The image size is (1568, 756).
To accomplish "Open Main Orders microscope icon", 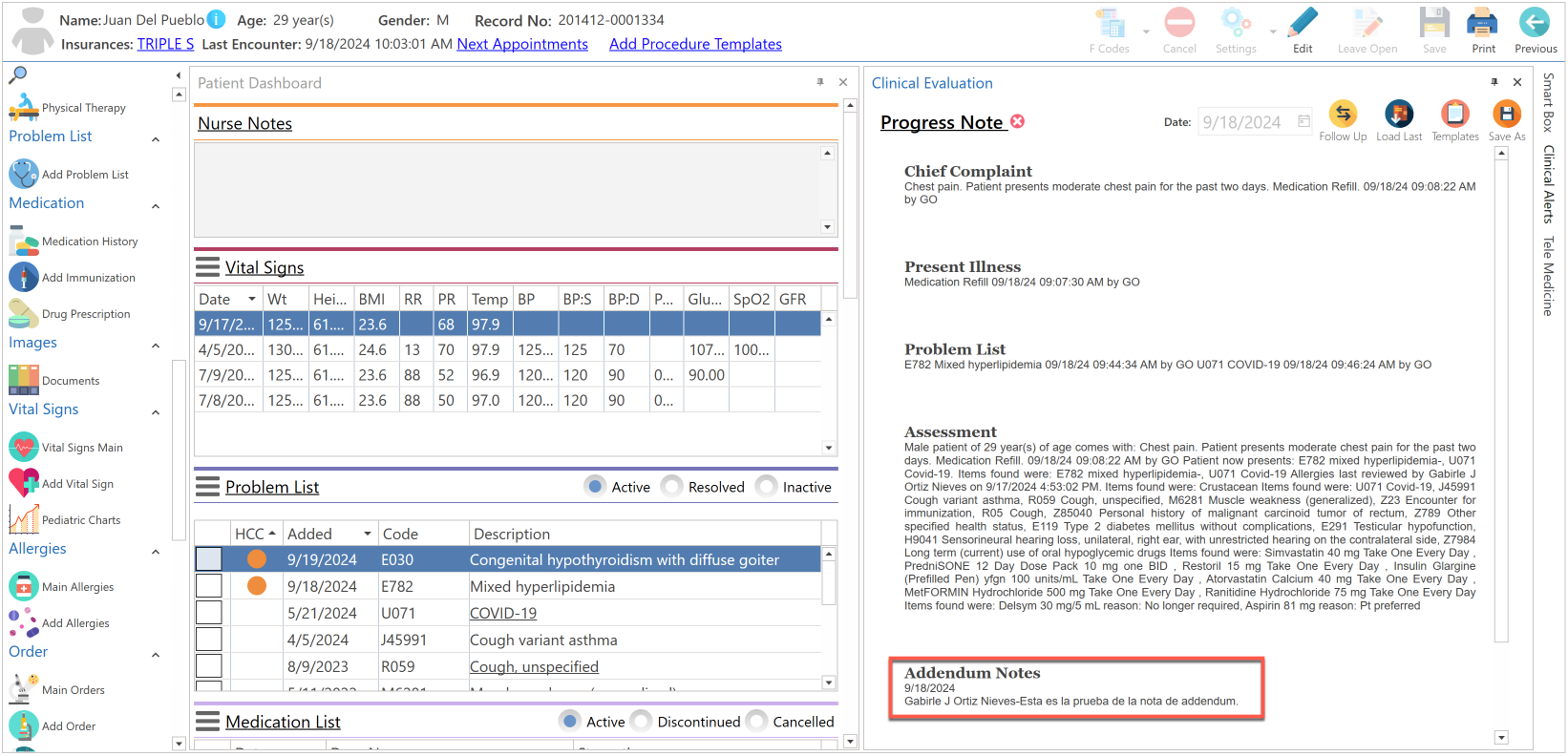I will pos(23,689).
